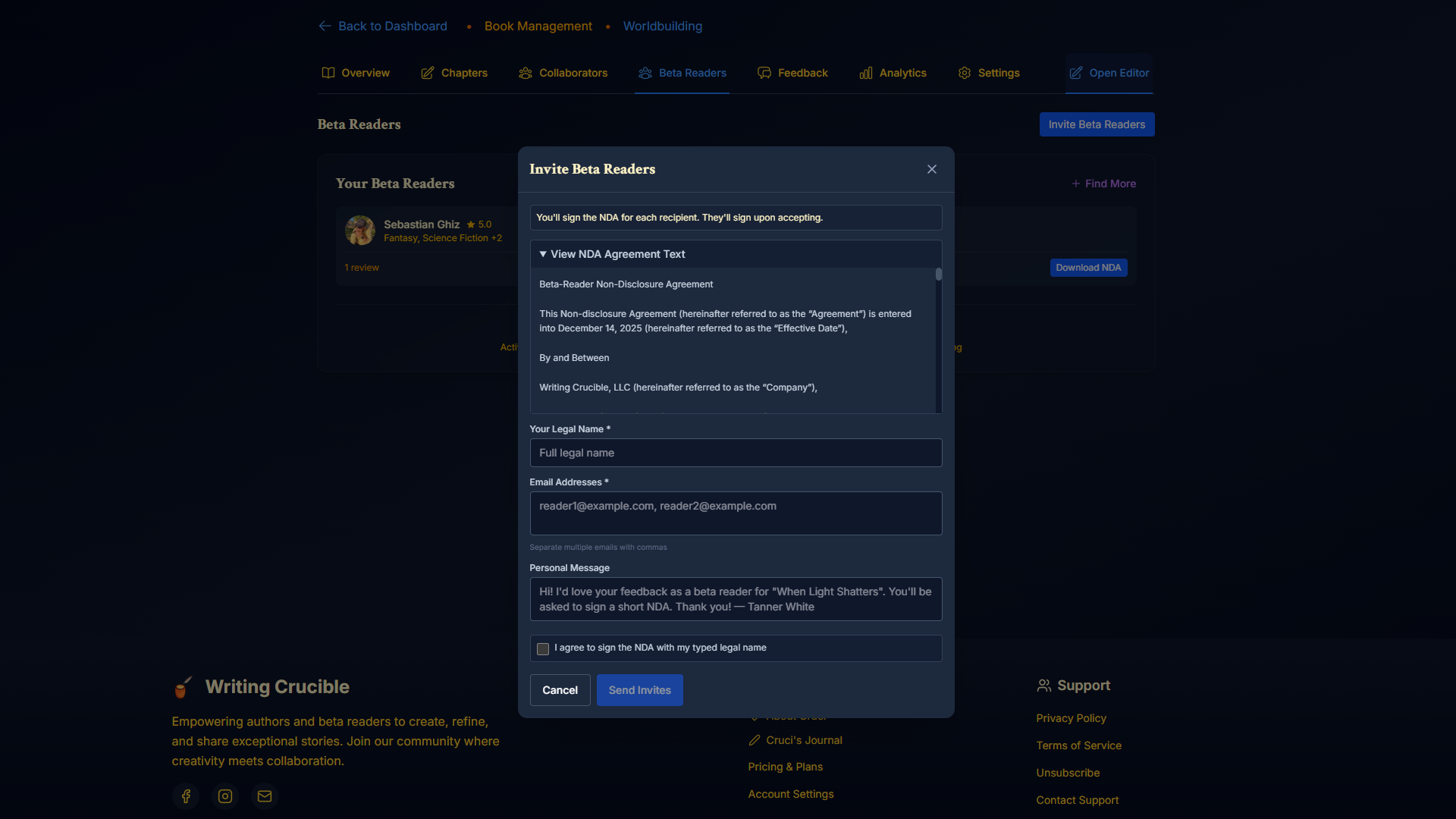Click the Writing Crucible logo icon
This screenshot has height=819, width=1456.
[182, 687]
